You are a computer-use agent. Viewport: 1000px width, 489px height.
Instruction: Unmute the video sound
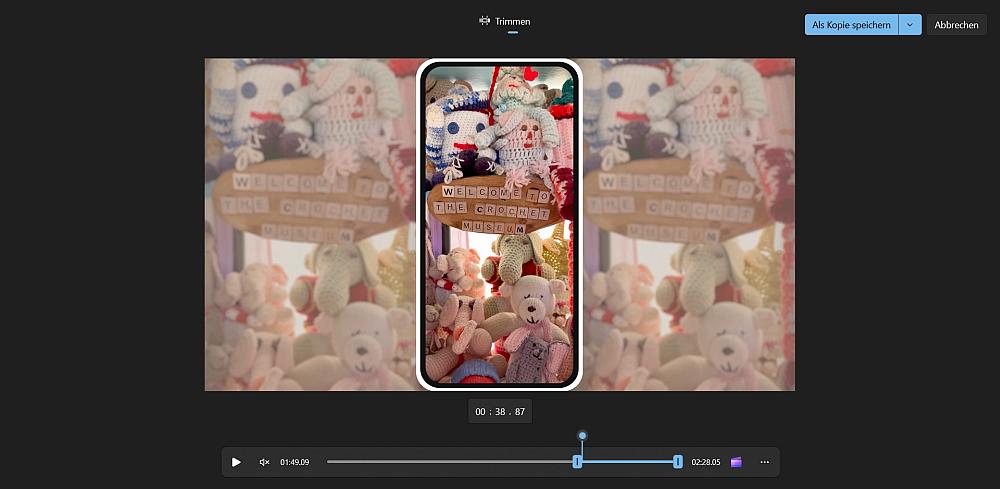click(265, 462)
